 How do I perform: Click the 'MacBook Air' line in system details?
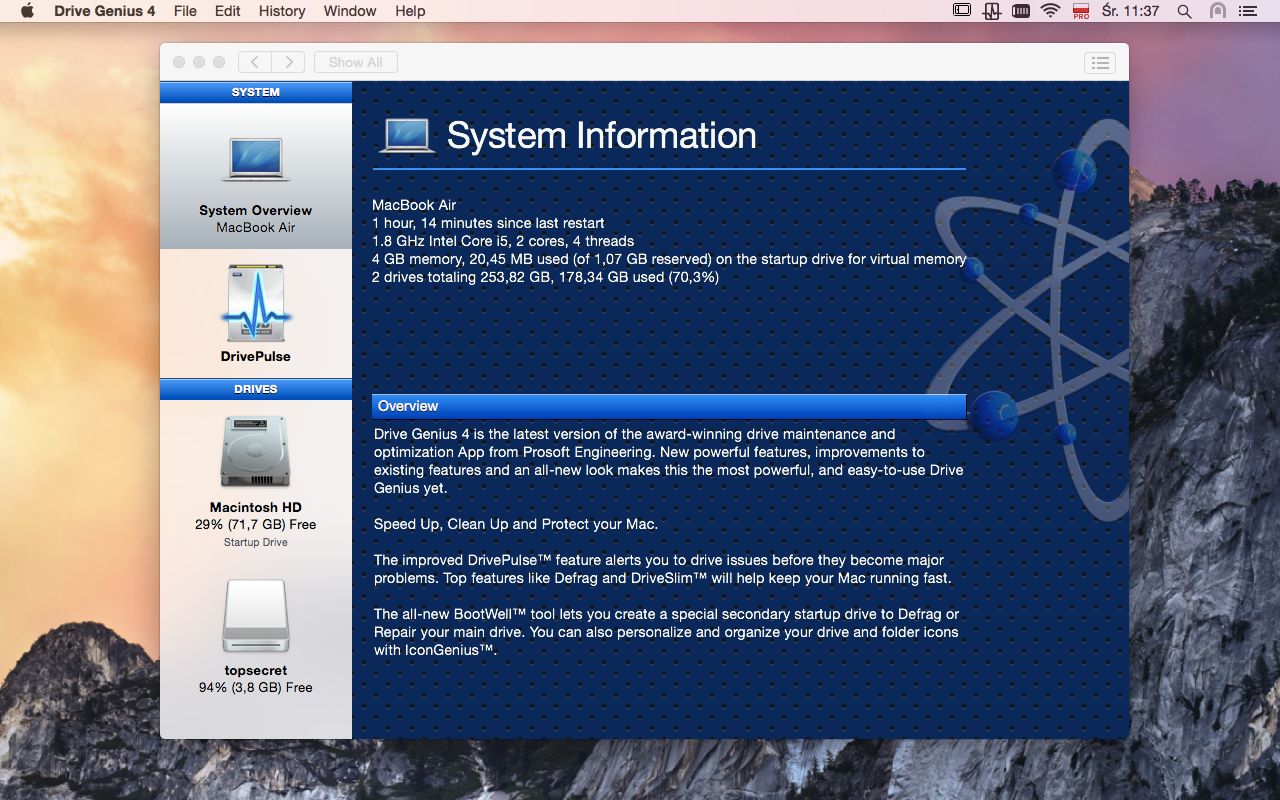click(414, 205)
